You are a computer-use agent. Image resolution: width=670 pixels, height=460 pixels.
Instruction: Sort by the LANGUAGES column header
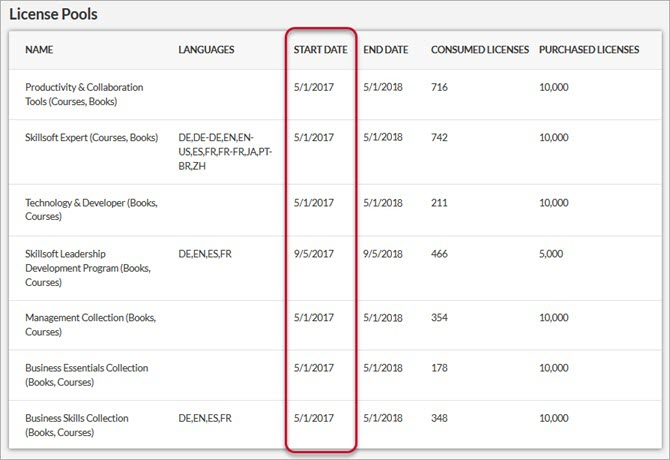206,49
